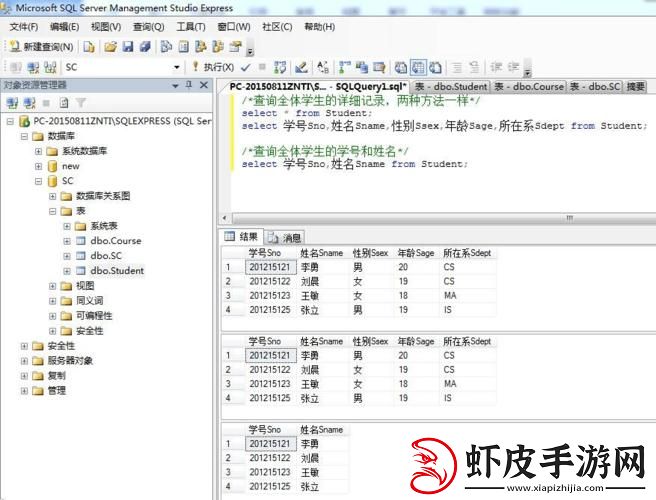Click the Parse checkmark icon
The width and height of the screenshot is (656, 500).
[x=246, y=67]
